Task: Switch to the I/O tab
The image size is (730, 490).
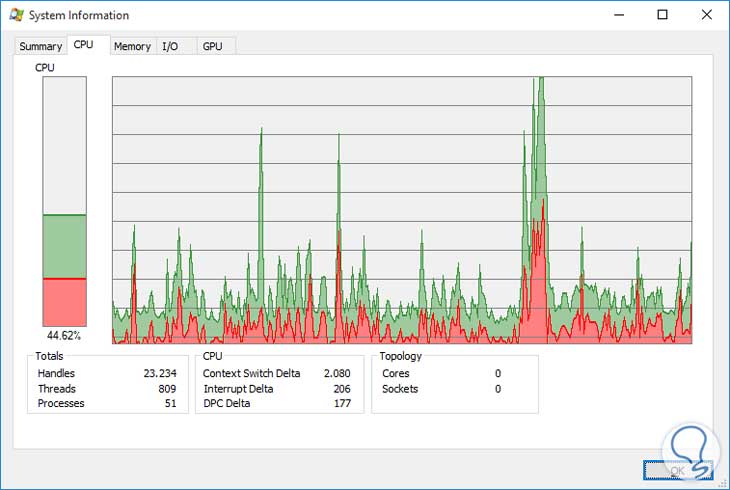Action: 170,46
